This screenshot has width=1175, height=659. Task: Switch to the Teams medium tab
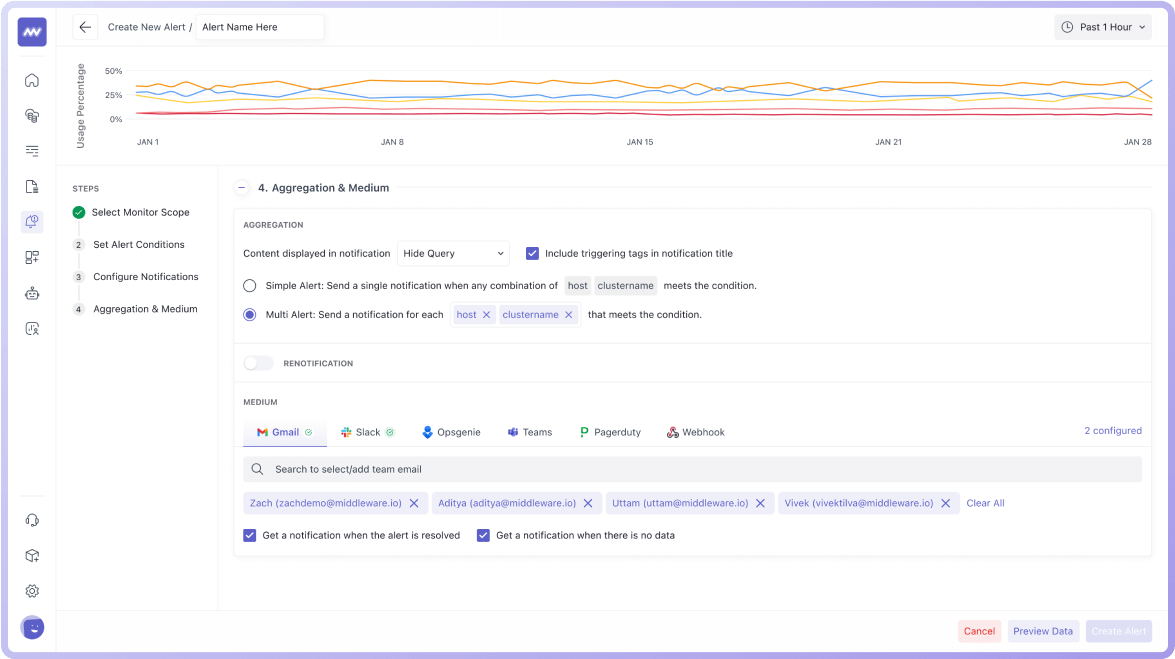(x=530, y=433)
